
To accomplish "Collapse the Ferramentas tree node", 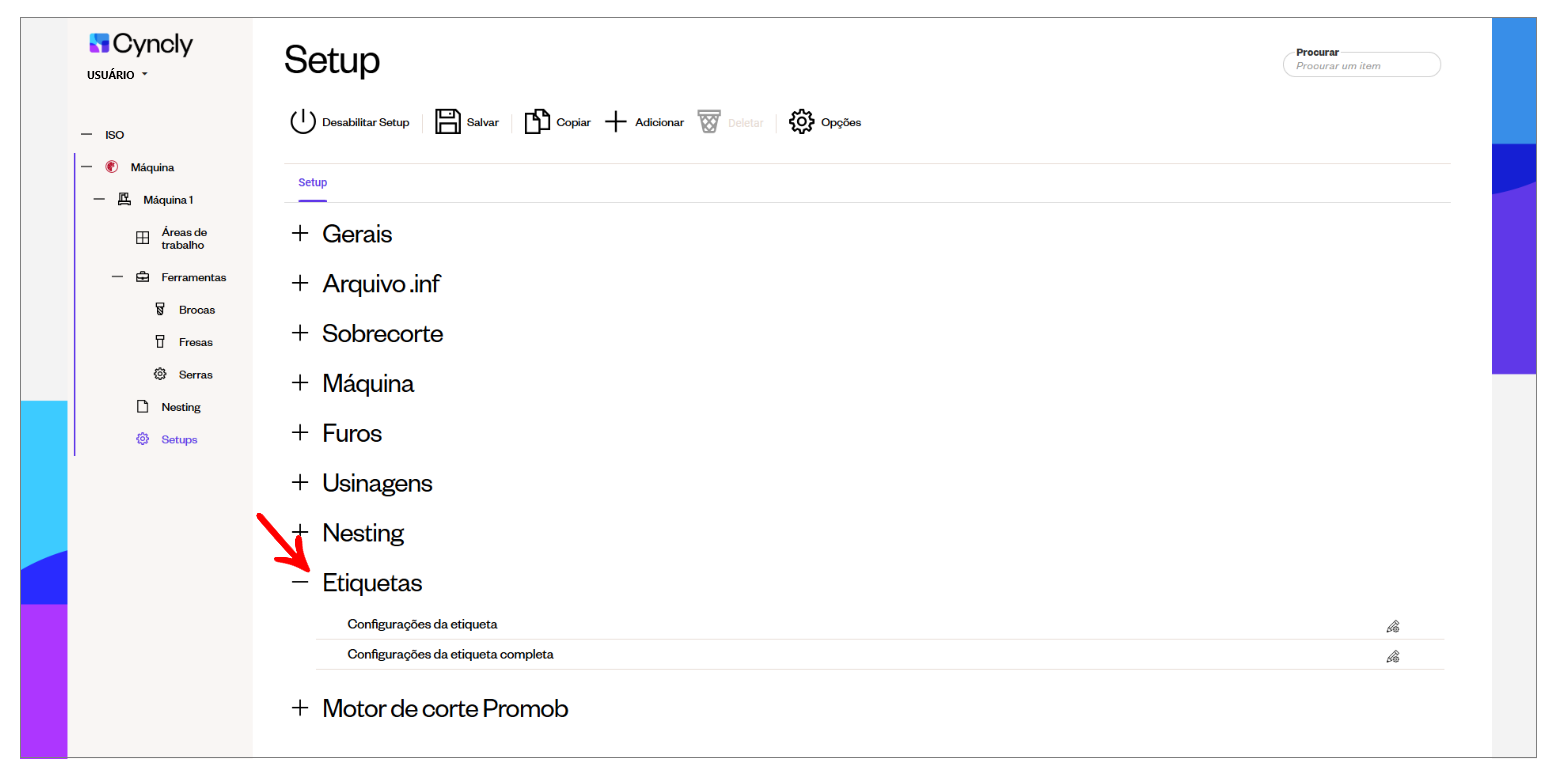I will [x=118, y=277].
